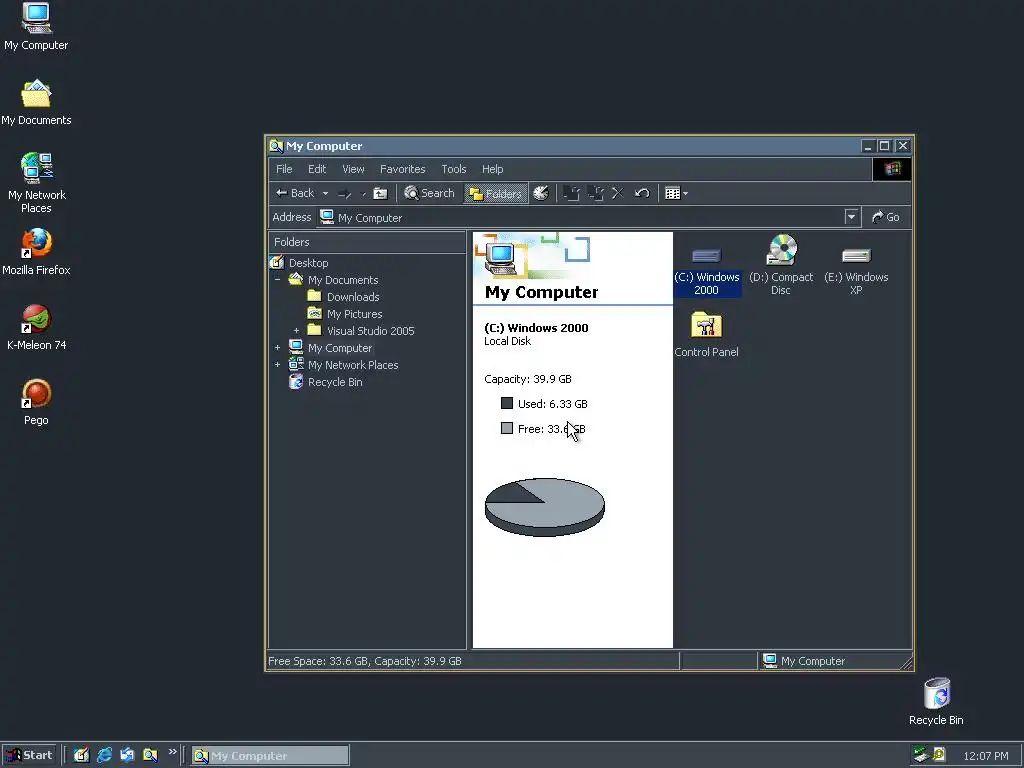Select Desktop in the folder tree
The width and height of the screenshot is (1024, 768).
[308, 263]
